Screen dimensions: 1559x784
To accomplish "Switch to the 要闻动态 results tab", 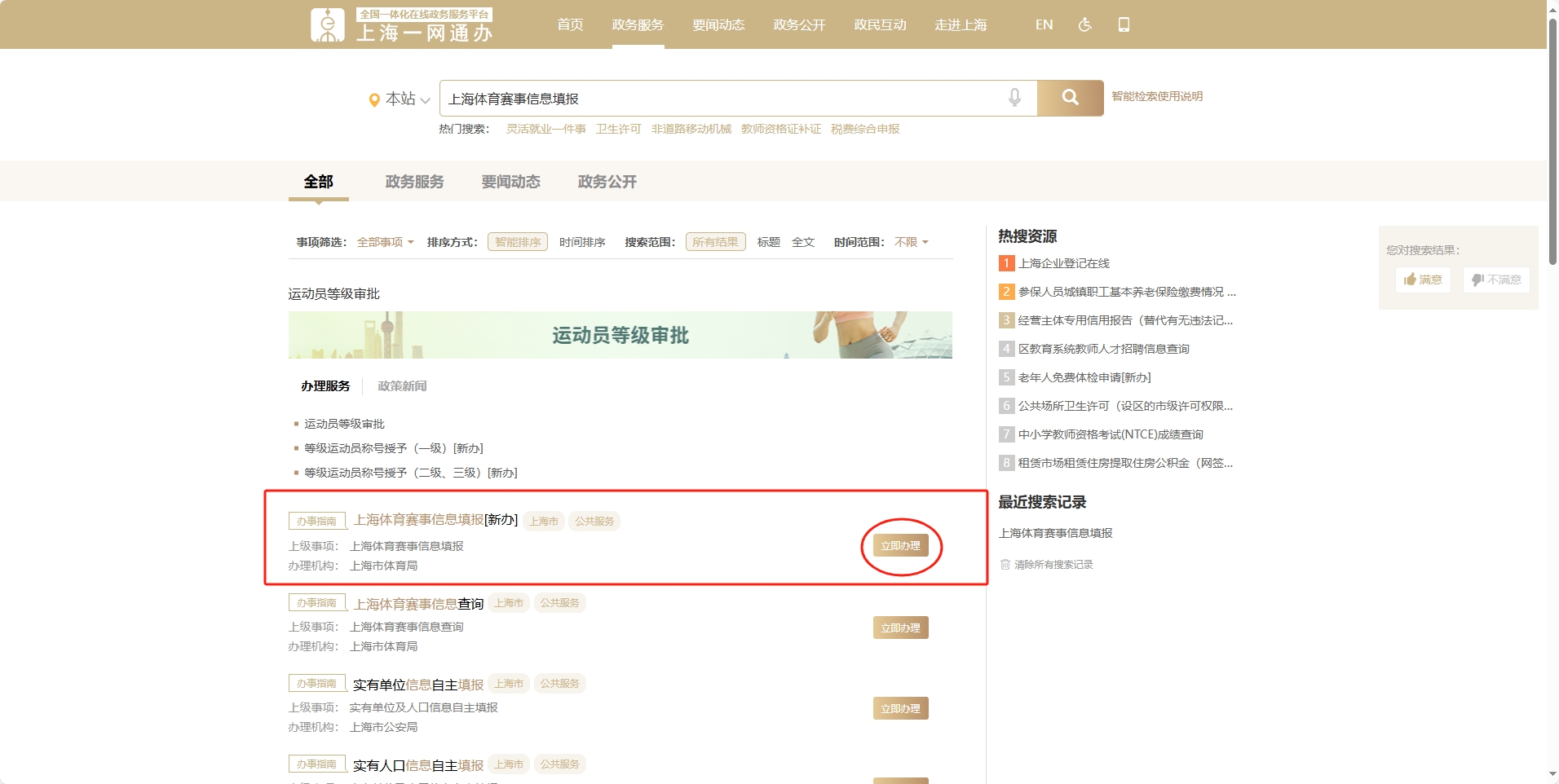I will point(510,182).
